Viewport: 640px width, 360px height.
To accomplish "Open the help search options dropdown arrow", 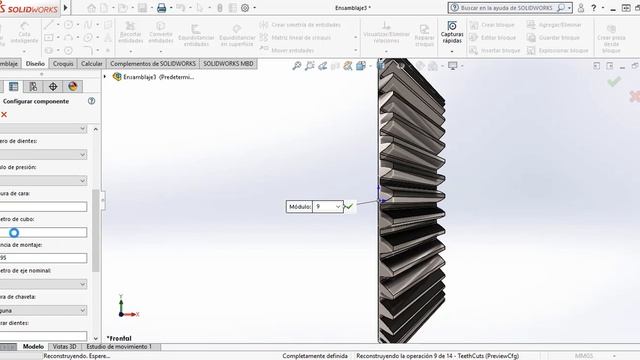I will click(x=569, y=8).
